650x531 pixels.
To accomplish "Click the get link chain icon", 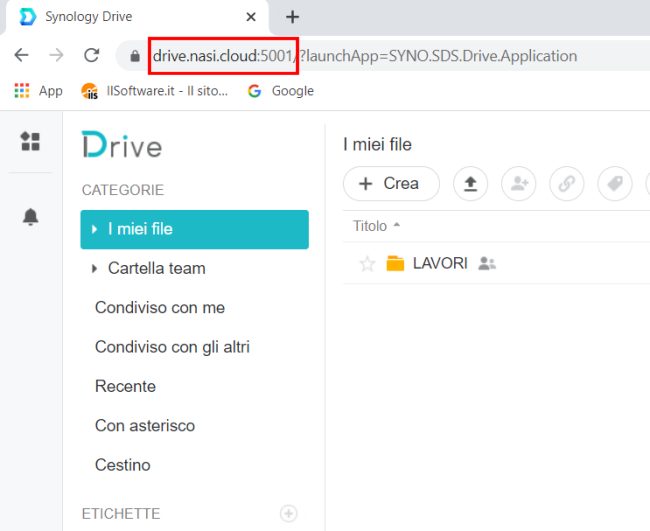I will click(567, 184).
